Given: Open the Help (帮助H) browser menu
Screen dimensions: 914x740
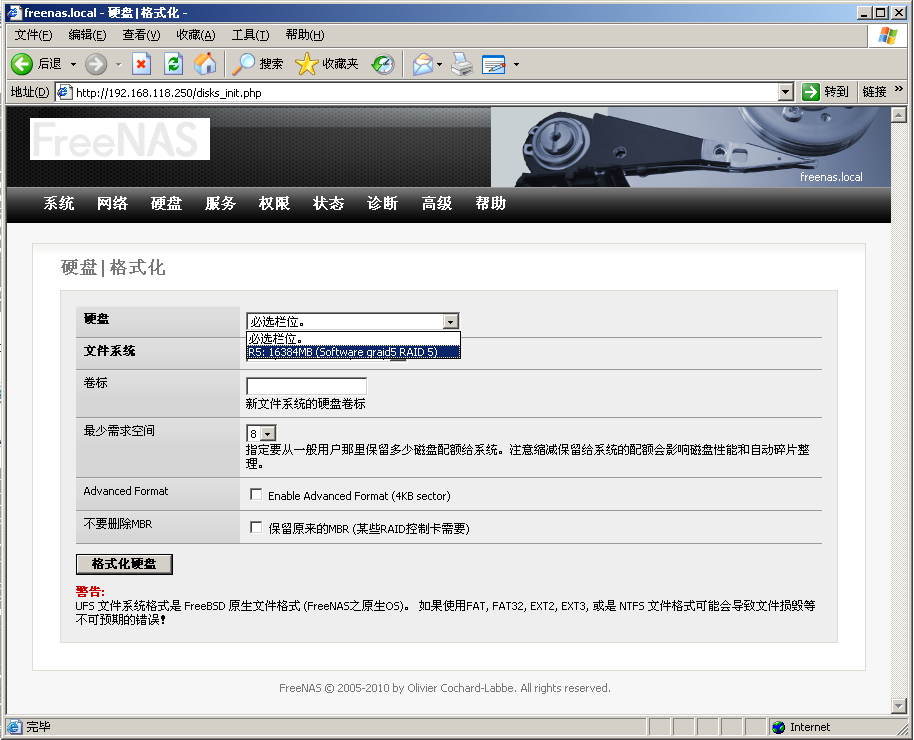Looking at the screenshot, I should (305, 35).
